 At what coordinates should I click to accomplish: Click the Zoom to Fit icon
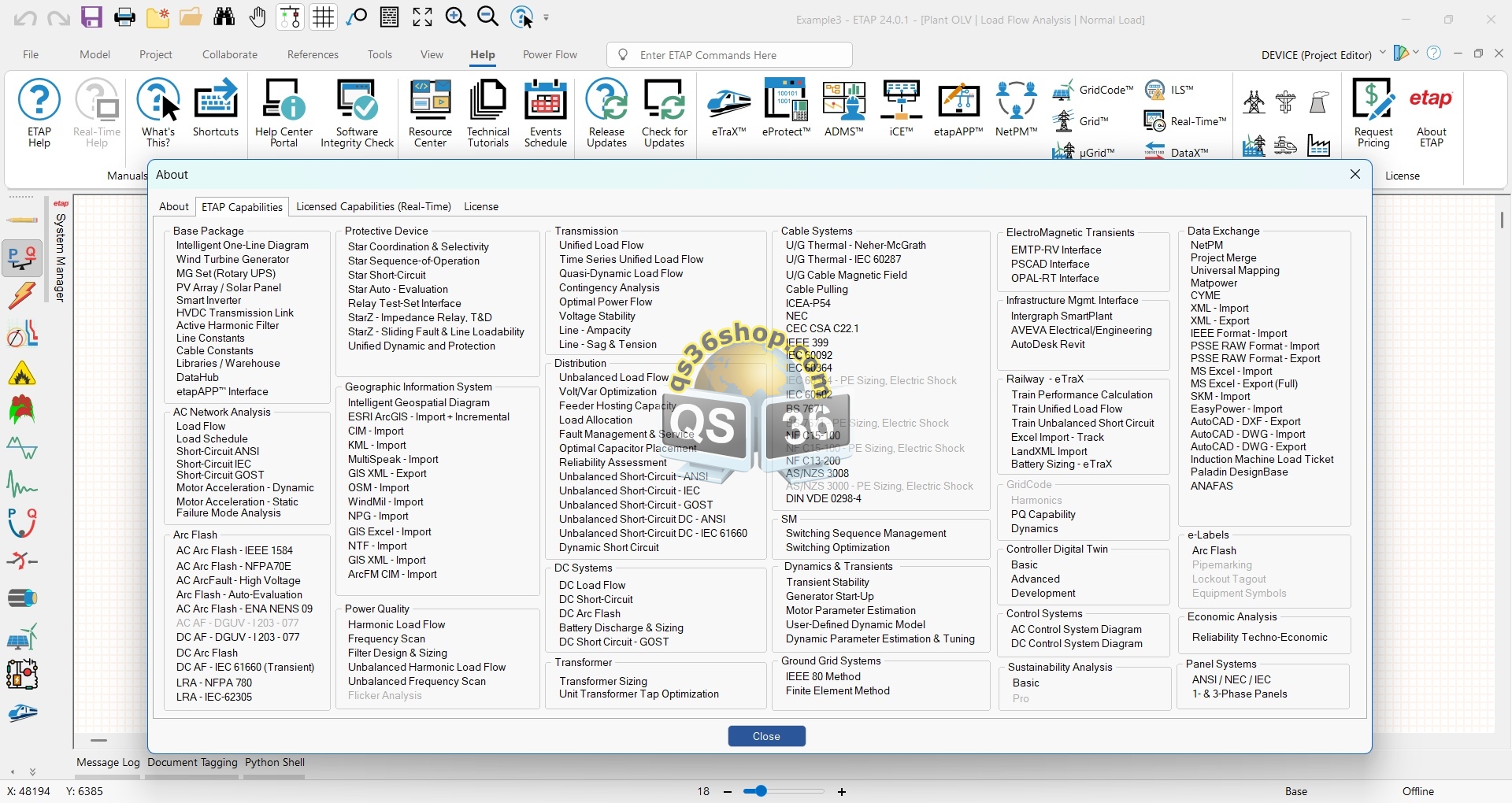(423, 17)
